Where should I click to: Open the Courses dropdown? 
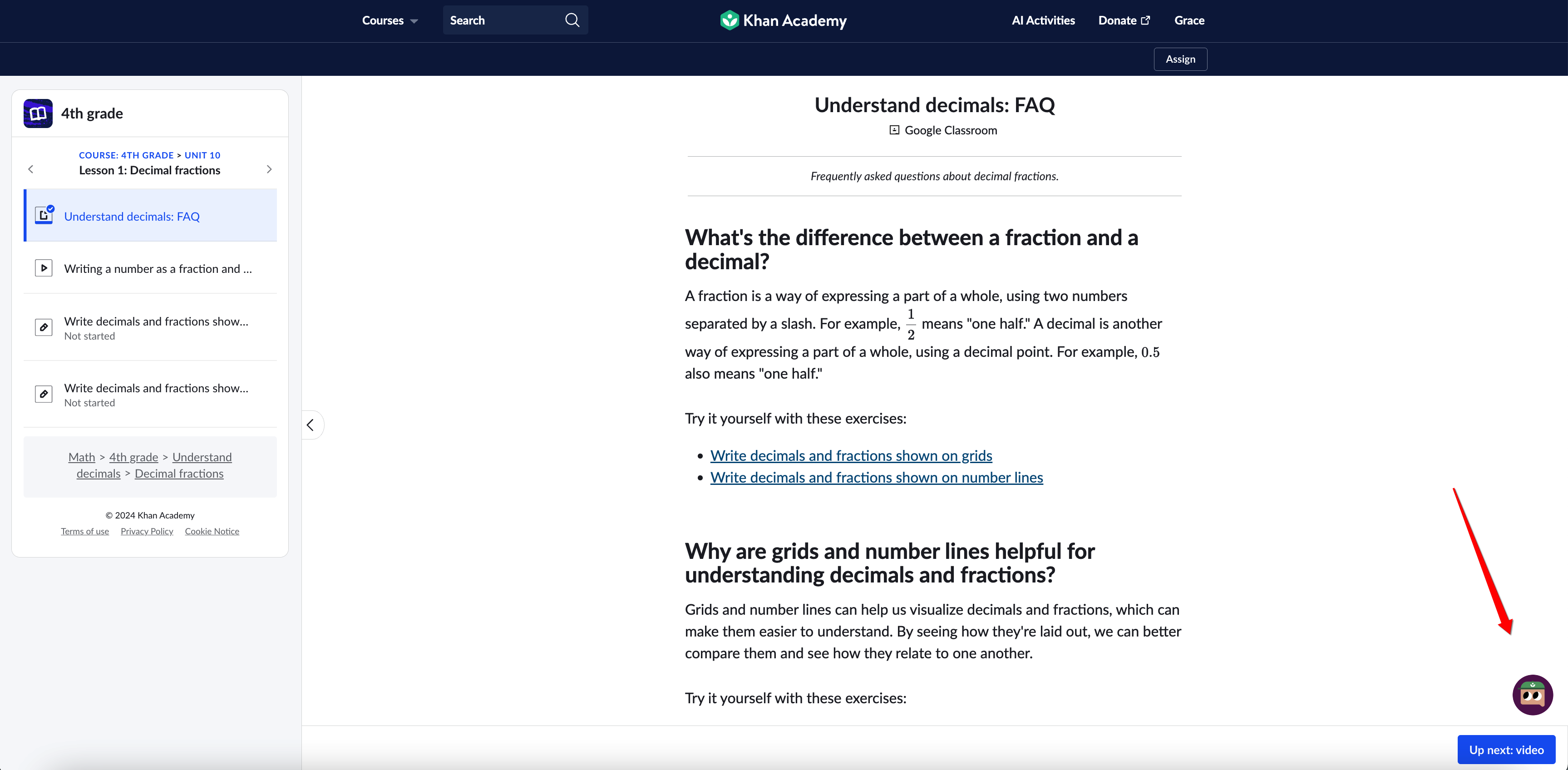[389, 20]
